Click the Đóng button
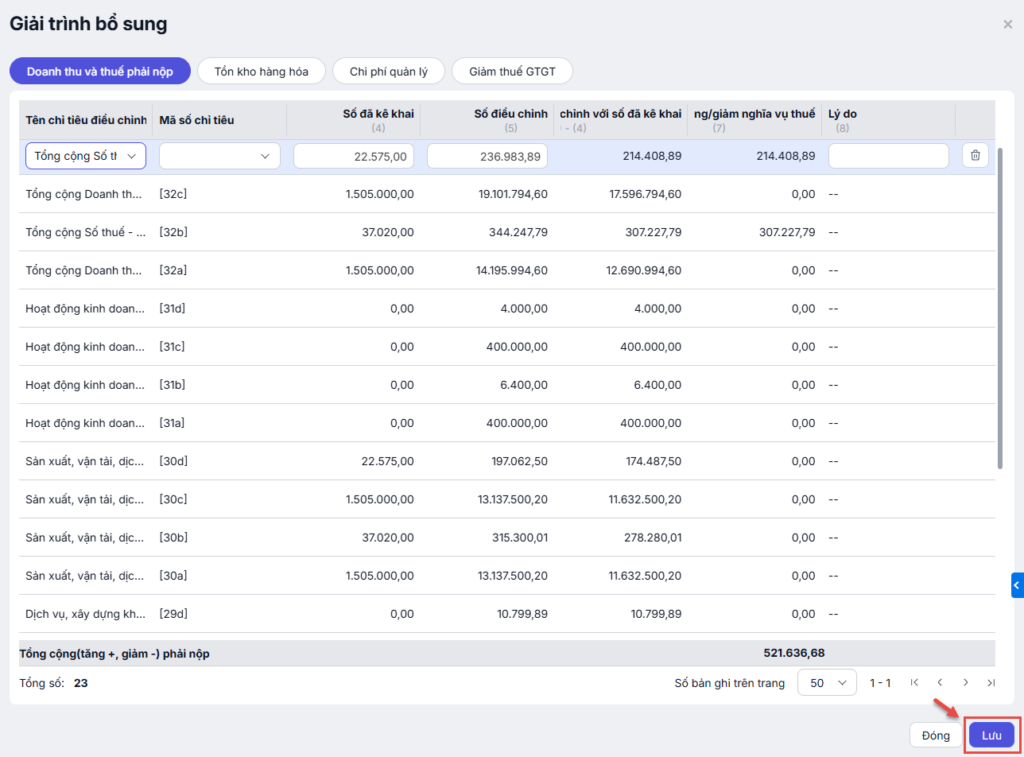 [936, 736]
